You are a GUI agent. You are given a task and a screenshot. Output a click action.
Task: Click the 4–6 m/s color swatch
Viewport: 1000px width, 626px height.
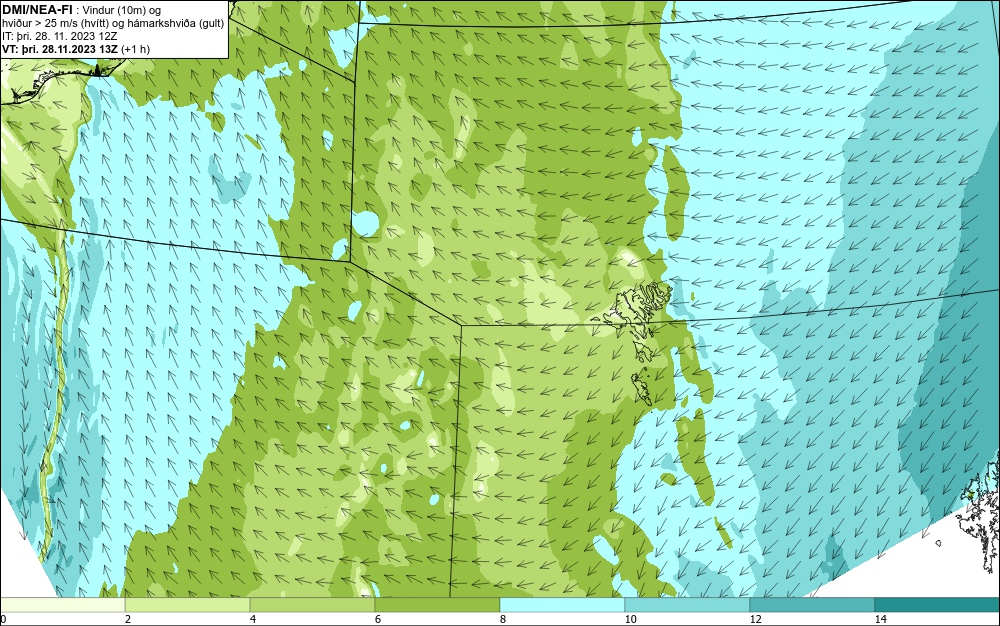click(x=312, y=605)
